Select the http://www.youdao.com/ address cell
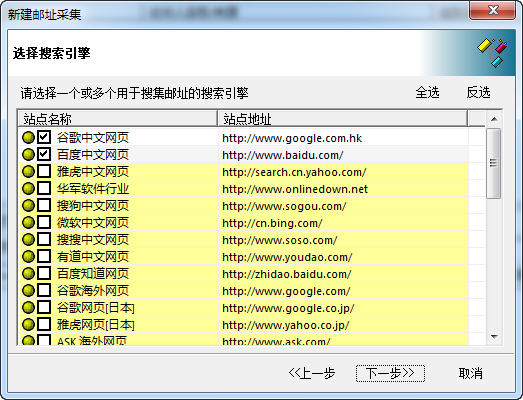This screenshot has width=523, height=400. click(343, 257)
